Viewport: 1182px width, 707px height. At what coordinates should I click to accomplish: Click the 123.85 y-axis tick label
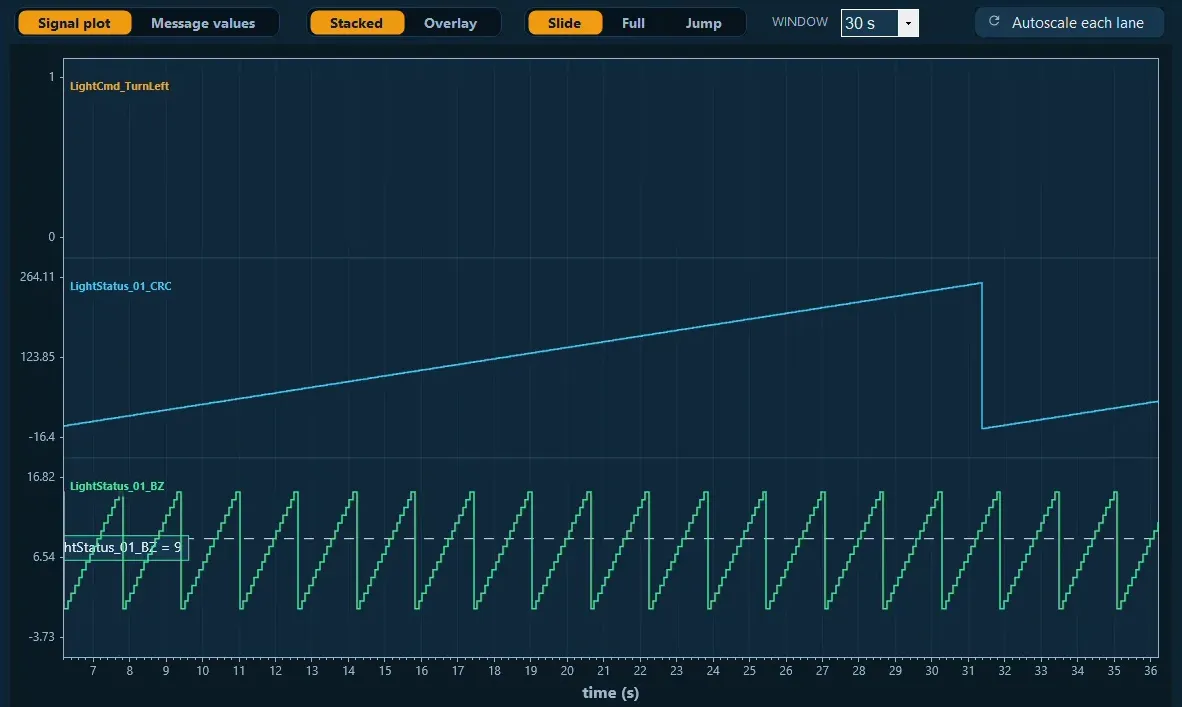[37, 357]
